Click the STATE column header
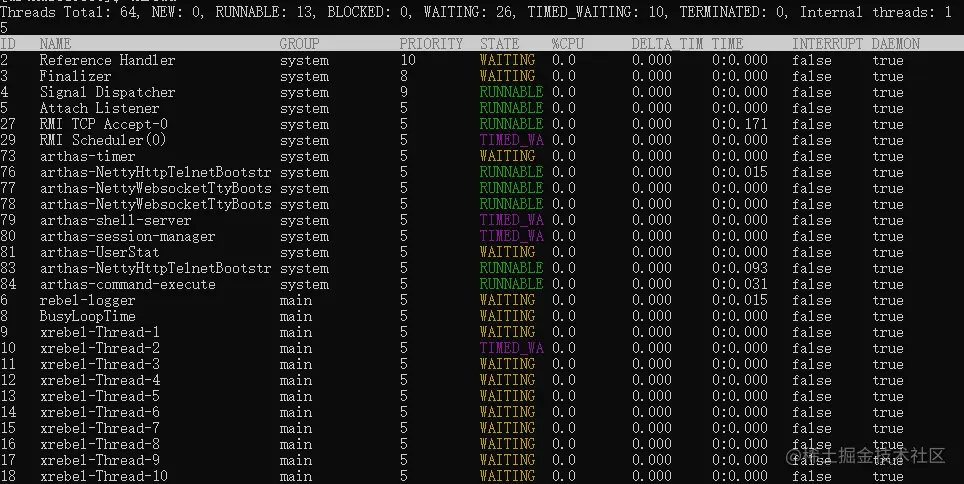Image resolution: width=964 pixels, height=484 pixels. 499,44
